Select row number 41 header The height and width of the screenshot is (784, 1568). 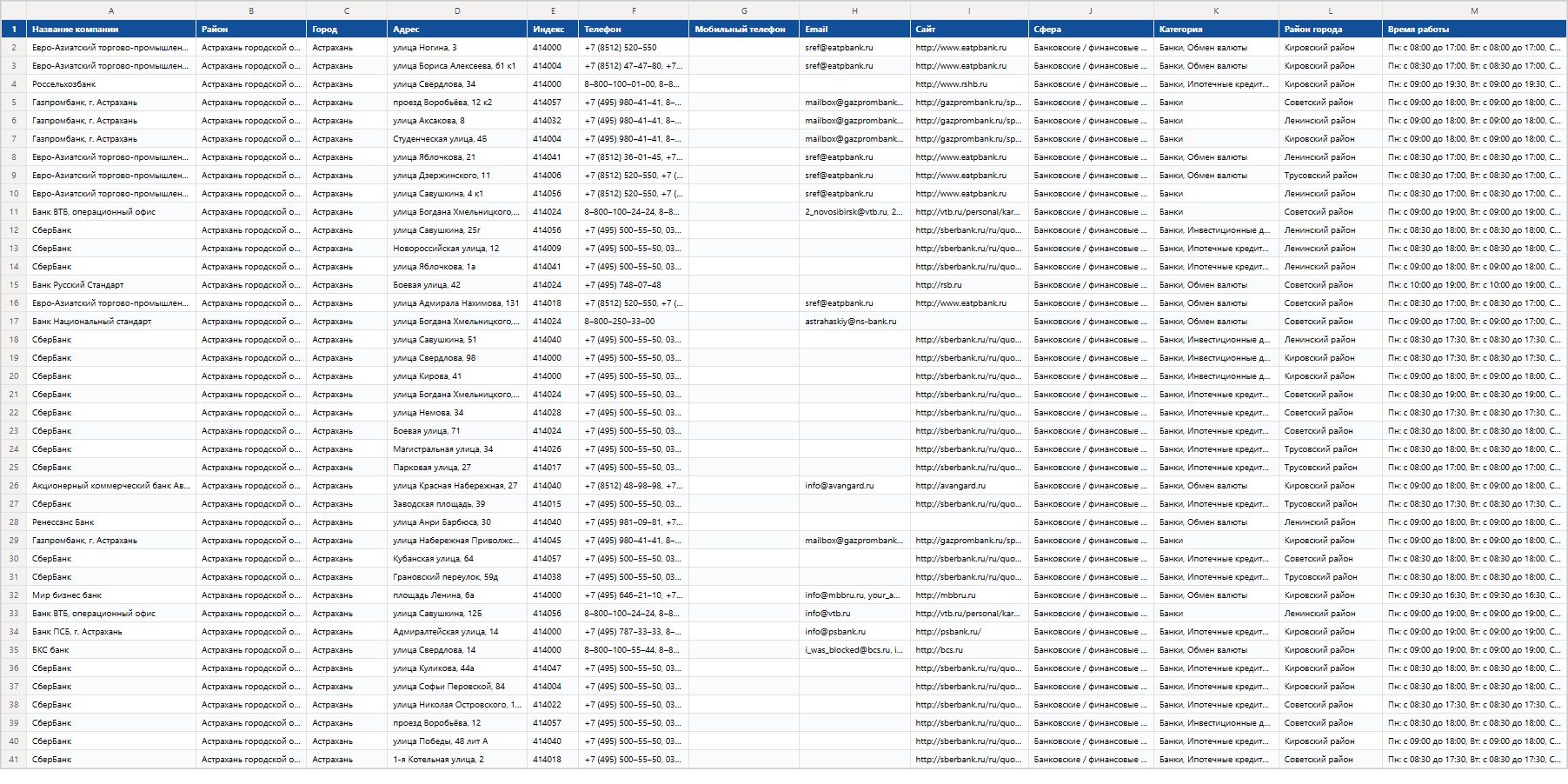(x=14, y=760)
